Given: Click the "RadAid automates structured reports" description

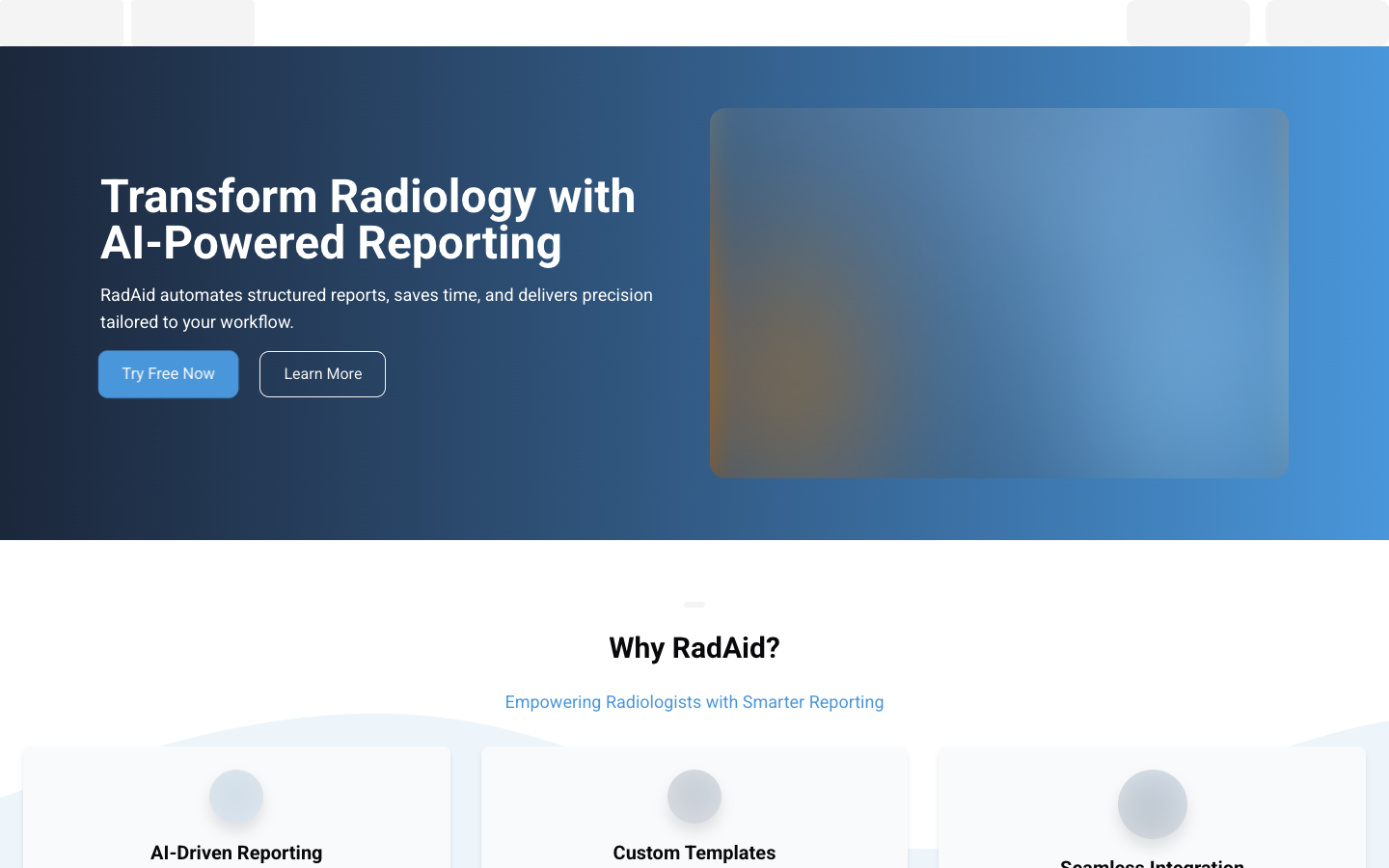Looking at the screenshot, I should pos(377,309).
